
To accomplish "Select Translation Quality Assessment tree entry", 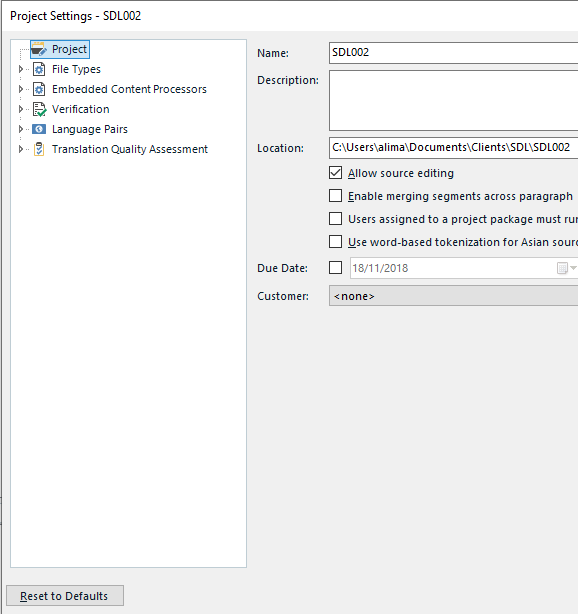I will (130, 149).
